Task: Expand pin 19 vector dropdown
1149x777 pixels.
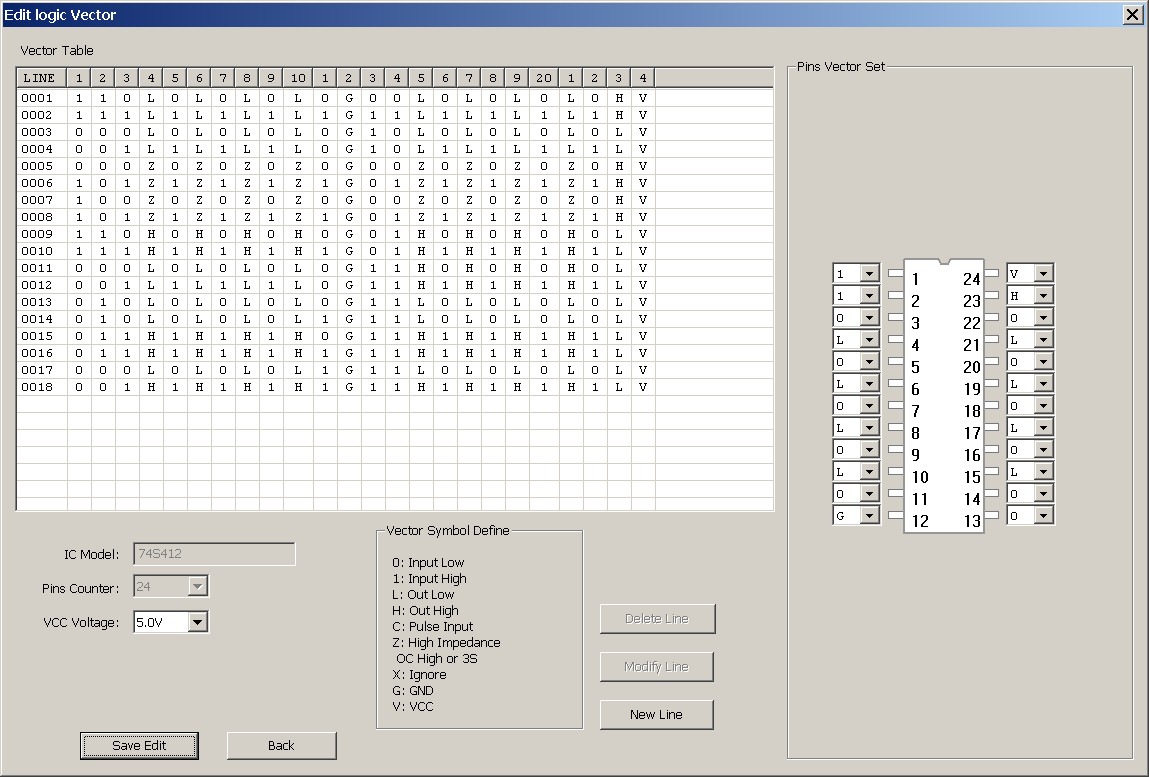Action: 1043,384
